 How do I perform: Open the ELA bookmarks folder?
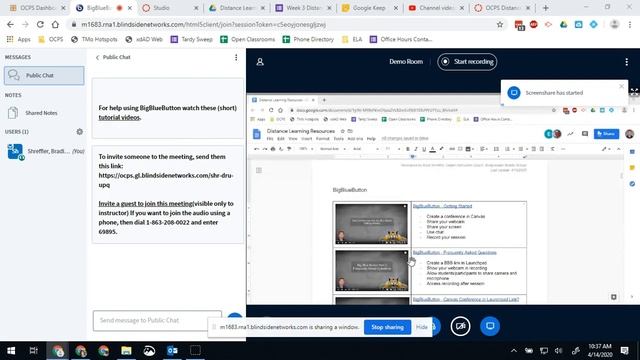pos(352,39)
